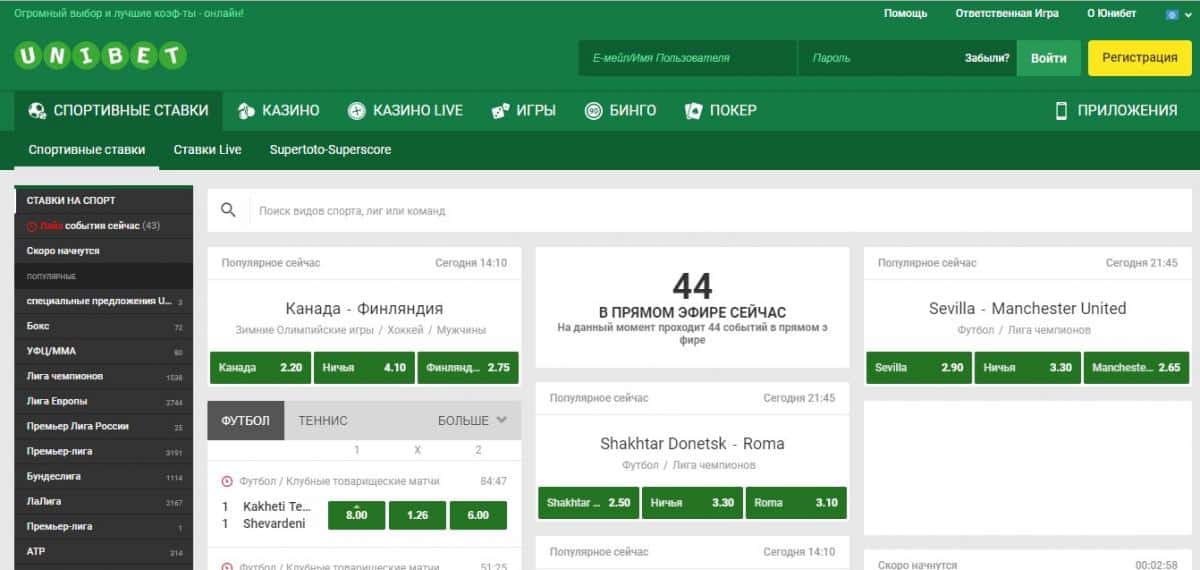Open Лига чемпионов in the sidebar
Image resolution: width=1200 pixels, height=570 pixels.
click(65, 376)
